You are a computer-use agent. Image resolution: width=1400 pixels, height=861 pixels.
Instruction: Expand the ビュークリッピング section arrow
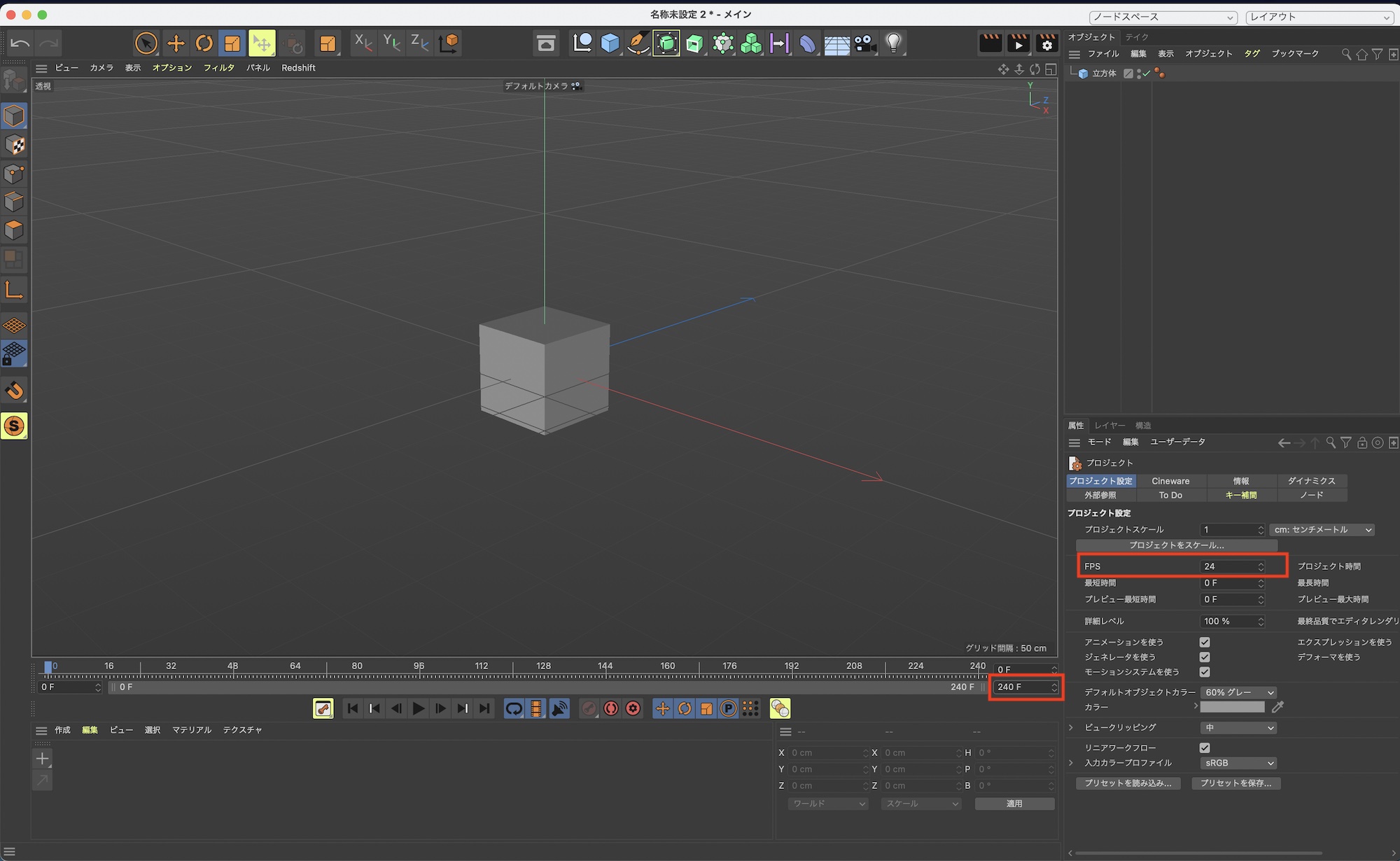pyautogui.click(x=1071, y=727)
